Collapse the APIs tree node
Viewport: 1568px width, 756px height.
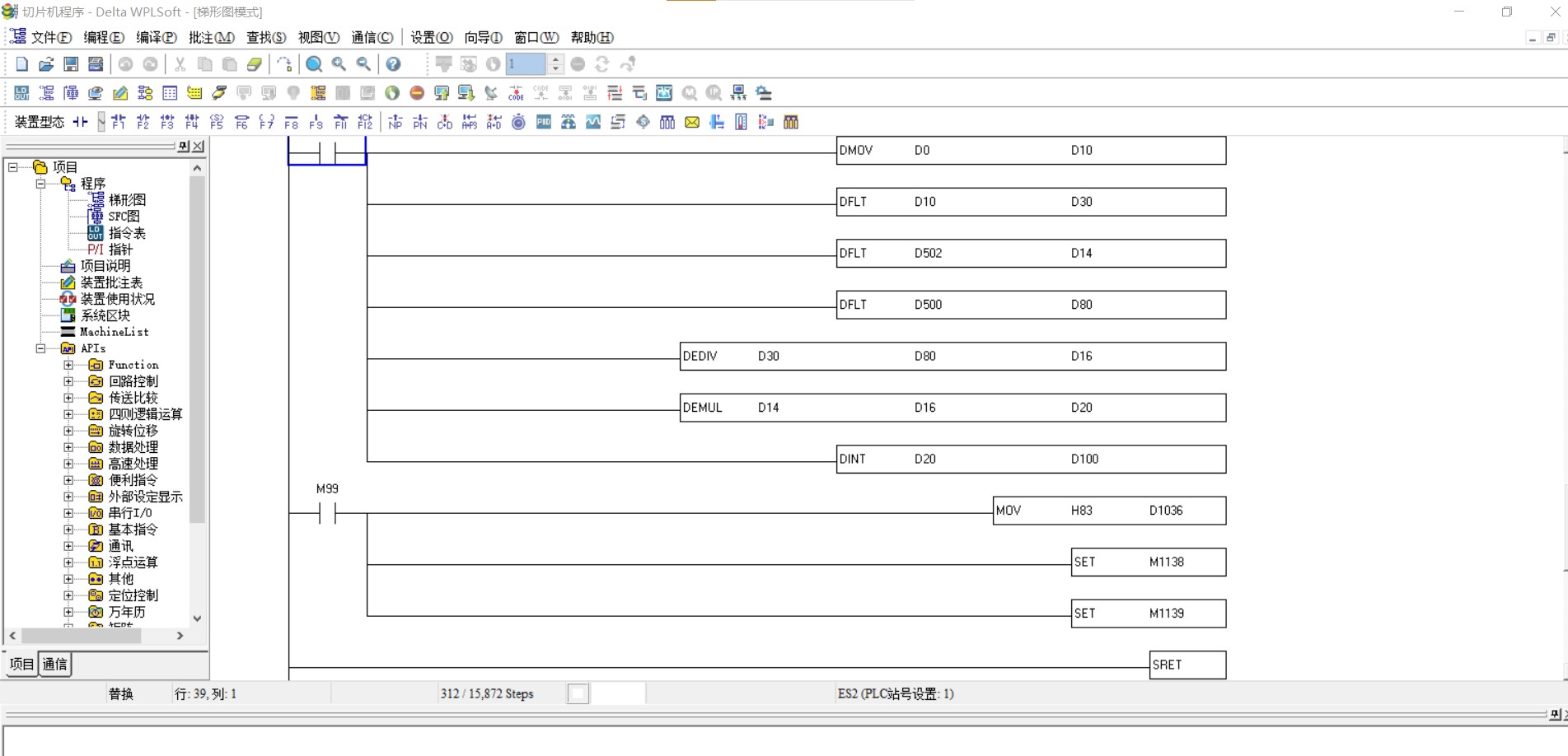point(40,348)
